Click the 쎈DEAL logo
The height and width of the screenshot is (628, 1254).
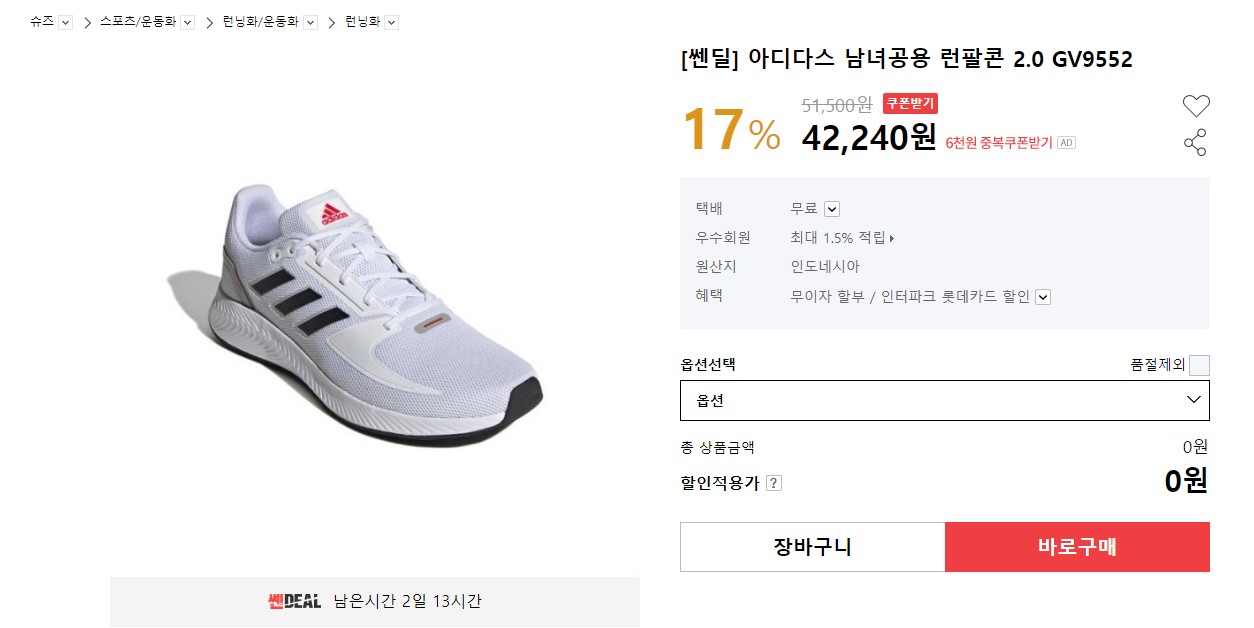(294, 601)
